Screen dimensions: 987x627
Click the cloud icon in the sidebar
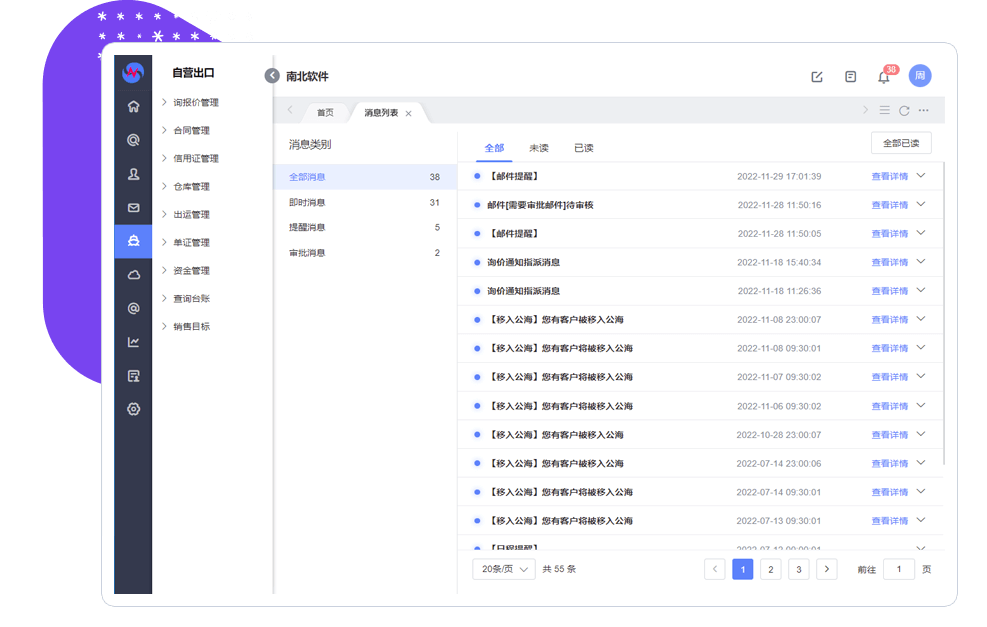tap(133, 275)
